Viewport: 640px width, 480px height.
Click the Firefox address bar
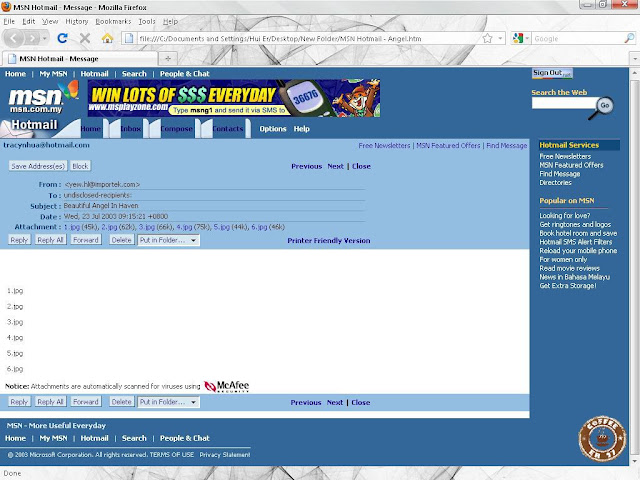(x=309, y=38)
